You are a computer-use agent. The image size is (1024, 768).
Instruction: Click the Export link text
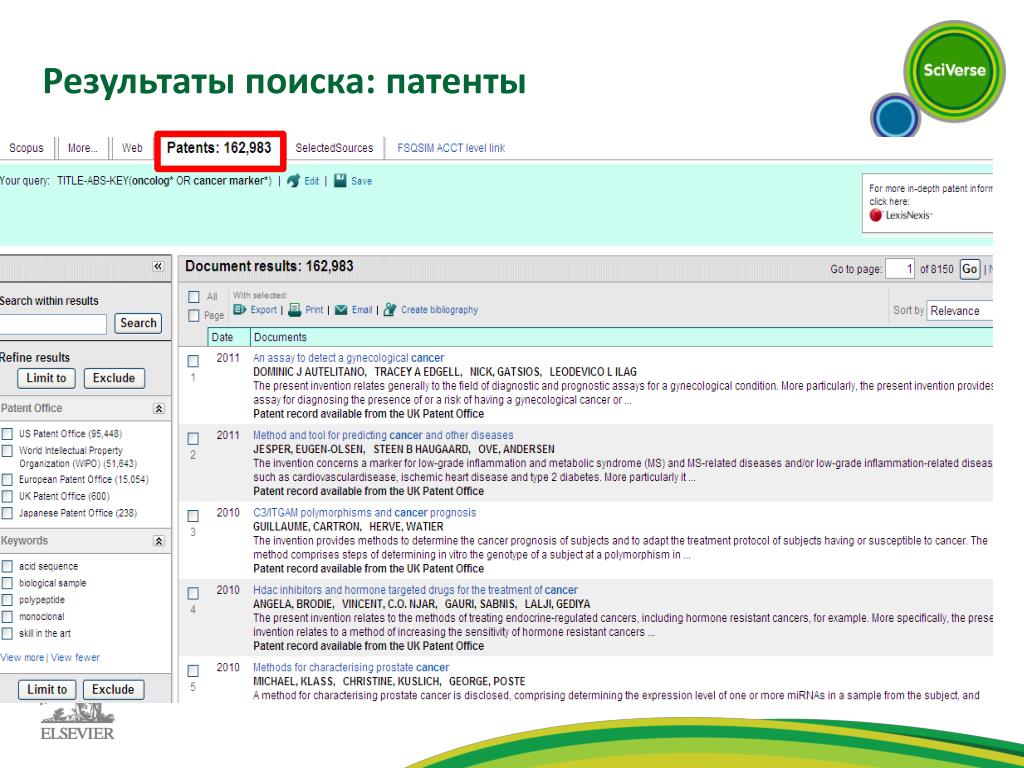[x=264, y=310]
